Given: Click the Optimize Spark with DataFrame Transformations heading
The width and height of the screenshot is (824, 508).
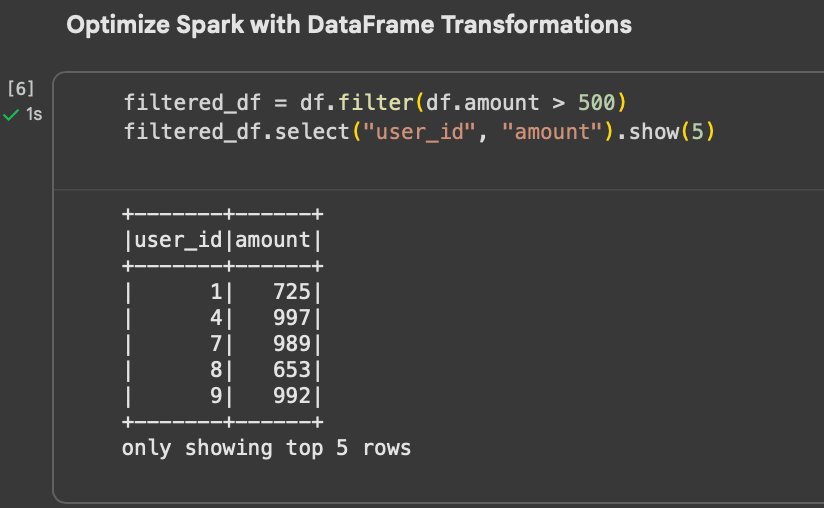Looking at the screenshot, I should coord(349,25).
